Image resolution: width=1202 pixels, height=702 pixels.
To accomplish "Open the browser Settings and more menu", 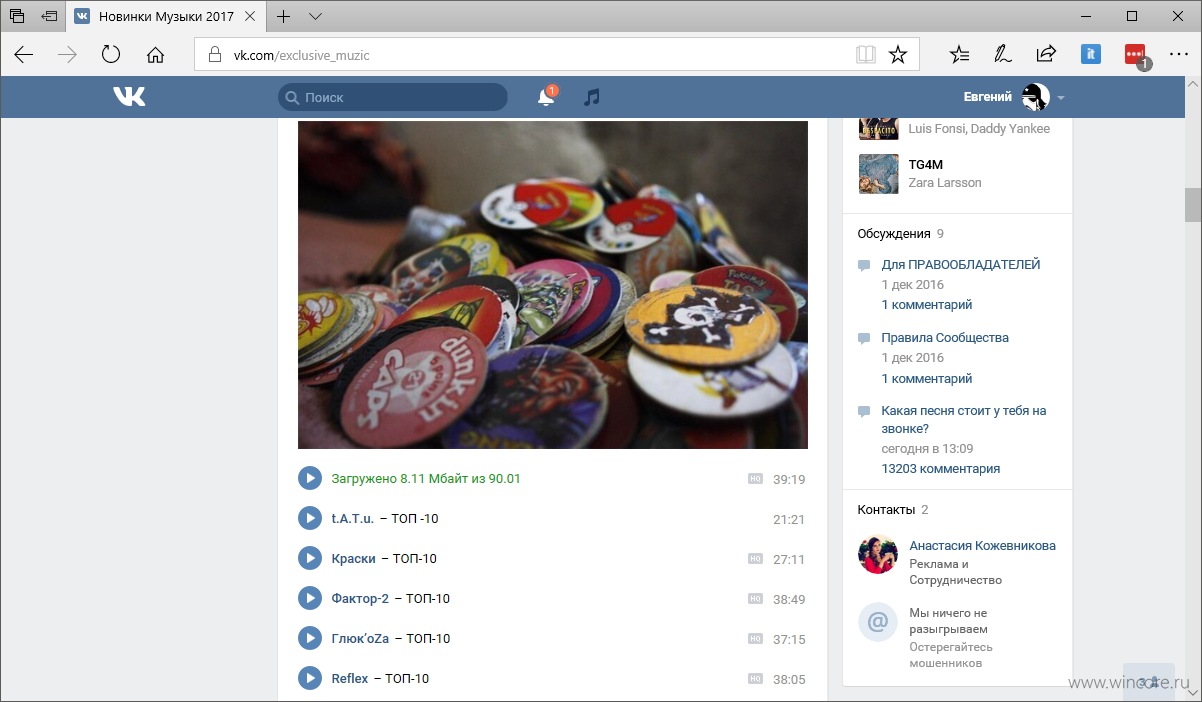I will click(1178, 55).
